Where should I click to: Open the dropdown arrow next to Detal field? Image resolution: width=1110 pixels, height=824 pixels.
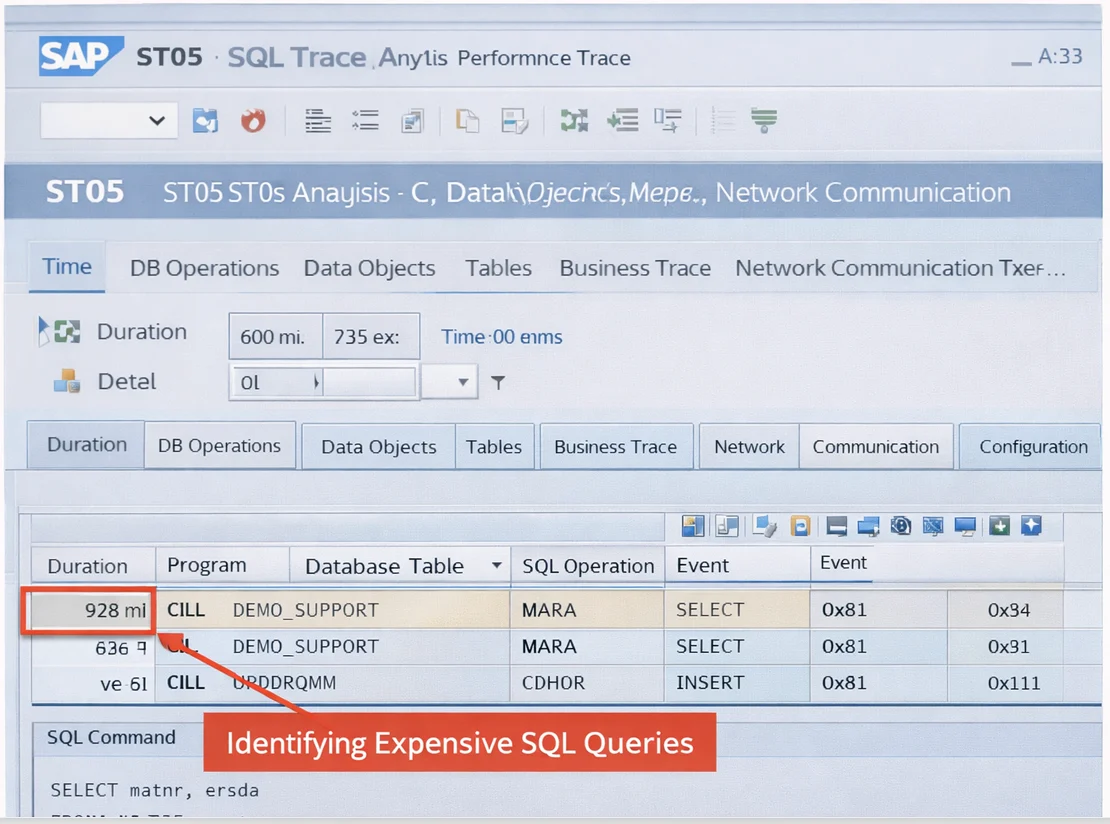pos(462,382)
